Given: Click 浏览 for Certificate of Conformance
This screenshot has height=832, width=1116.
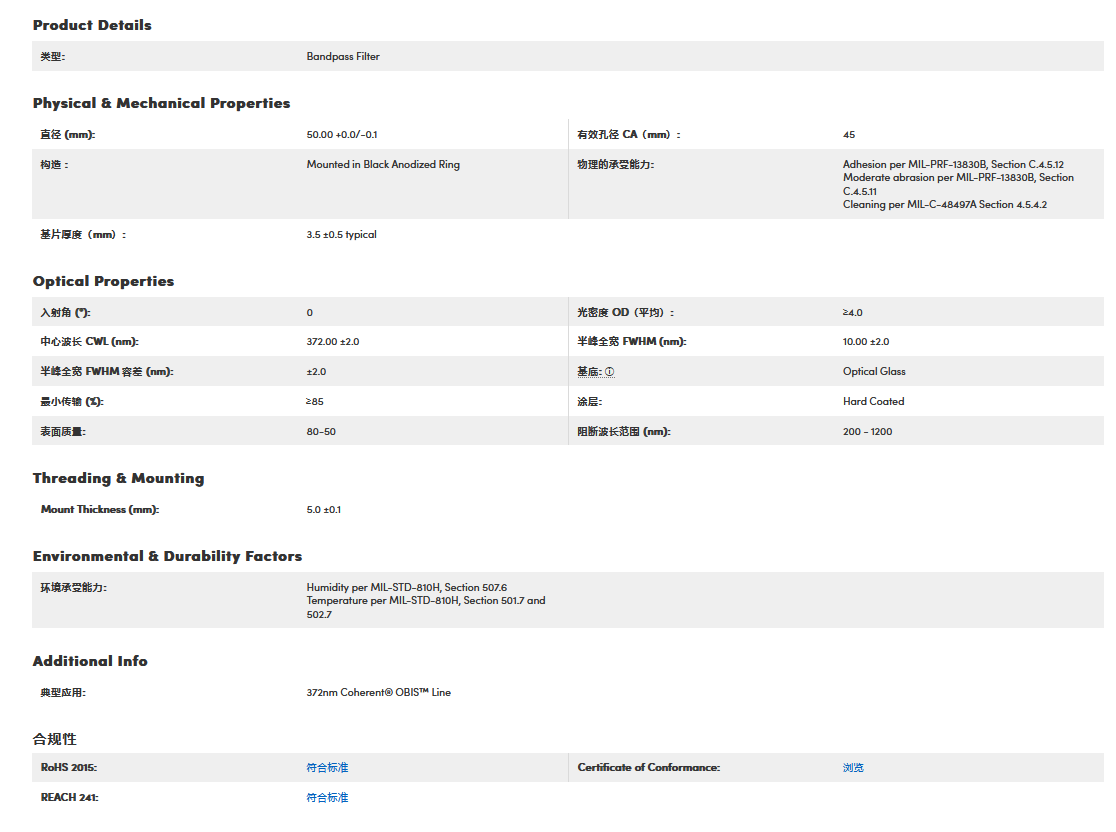Looking at the screenshot, I should pyautogui.click(x=853, y=768).
